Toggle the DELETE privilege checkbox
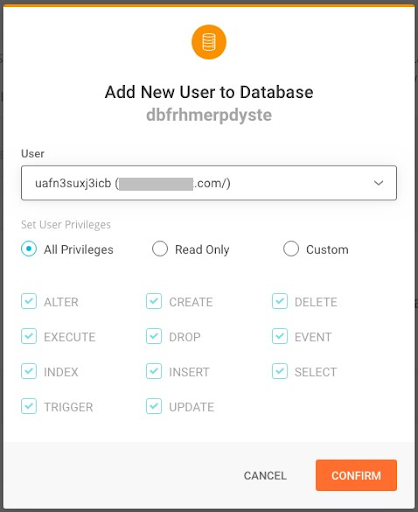Image resolution: width=418 pixels, height=512 pixels. click(279, 301)
